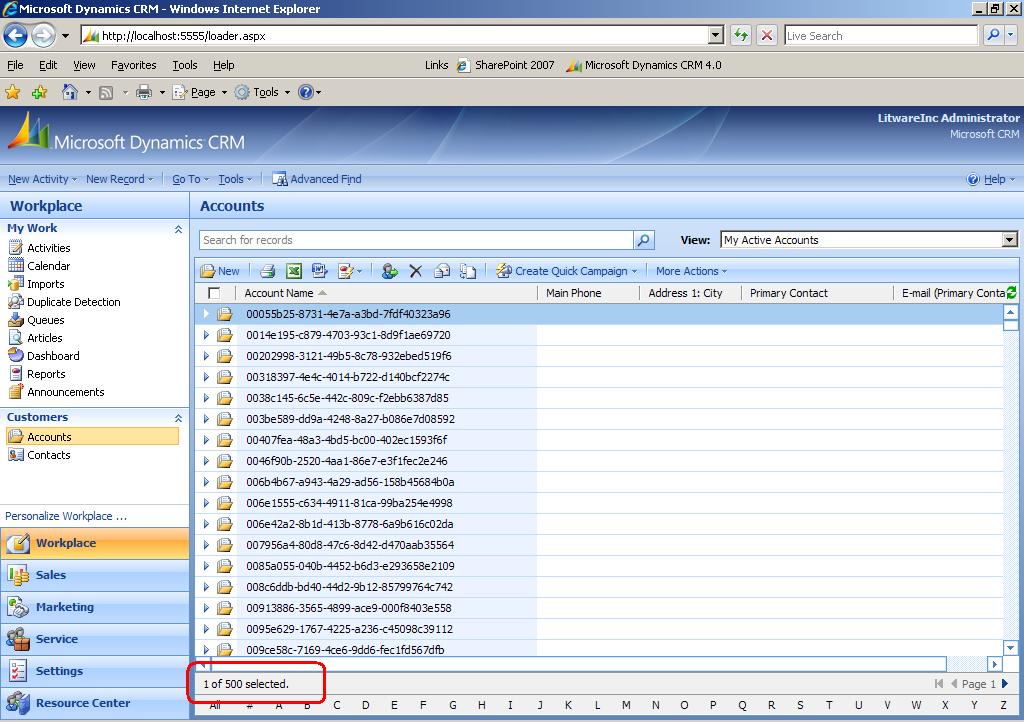The width and height of the screenshot is (1024, 722).
Task: Click folder icon of row 00913886-3565-4899-ace9-000f8403e558
Action: click(x=225, y=608)
